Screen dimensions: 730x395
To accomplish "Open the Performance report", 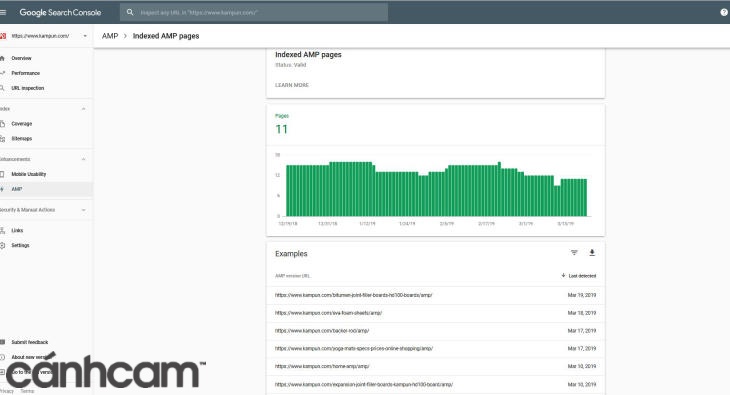I will pyautogui.click(x=26, y=73).
